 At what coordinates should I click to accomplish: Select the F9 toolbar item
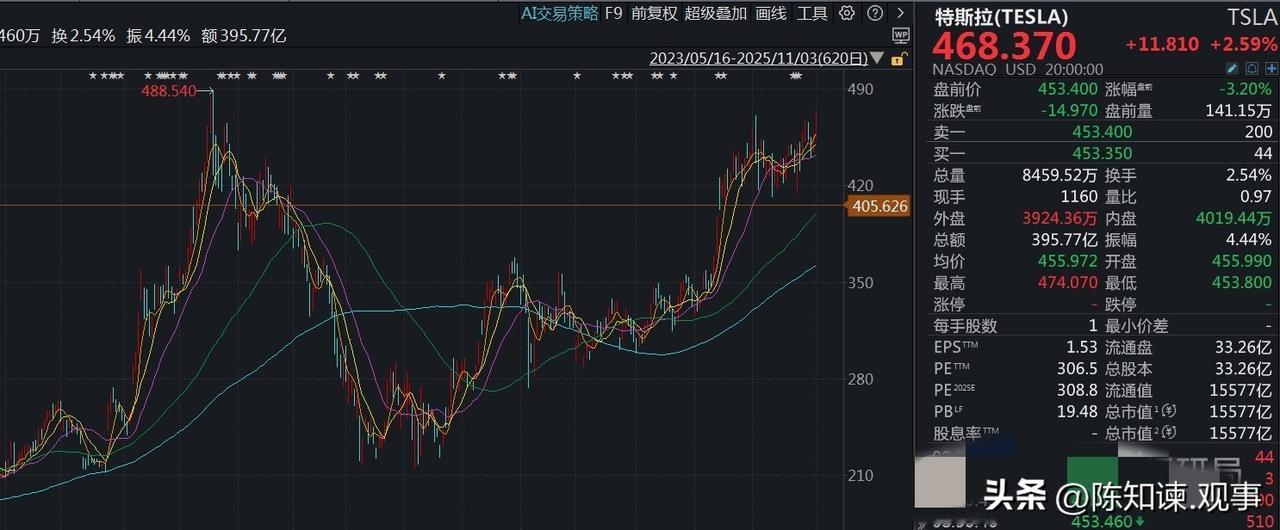[x=613, y=13]
